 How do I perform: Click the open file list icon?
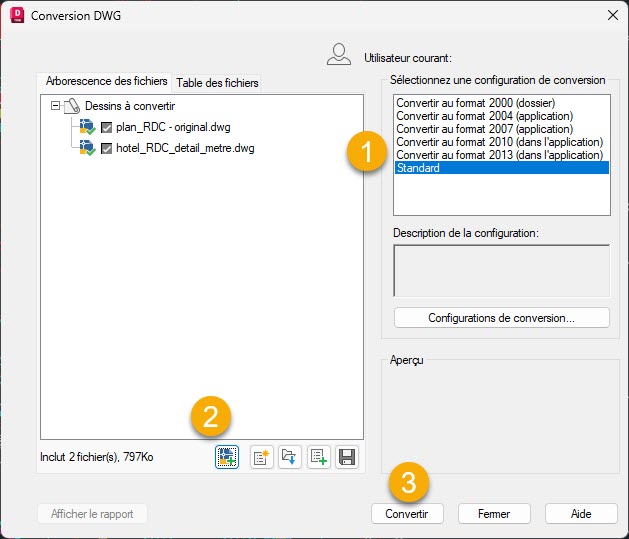[290, 458]
